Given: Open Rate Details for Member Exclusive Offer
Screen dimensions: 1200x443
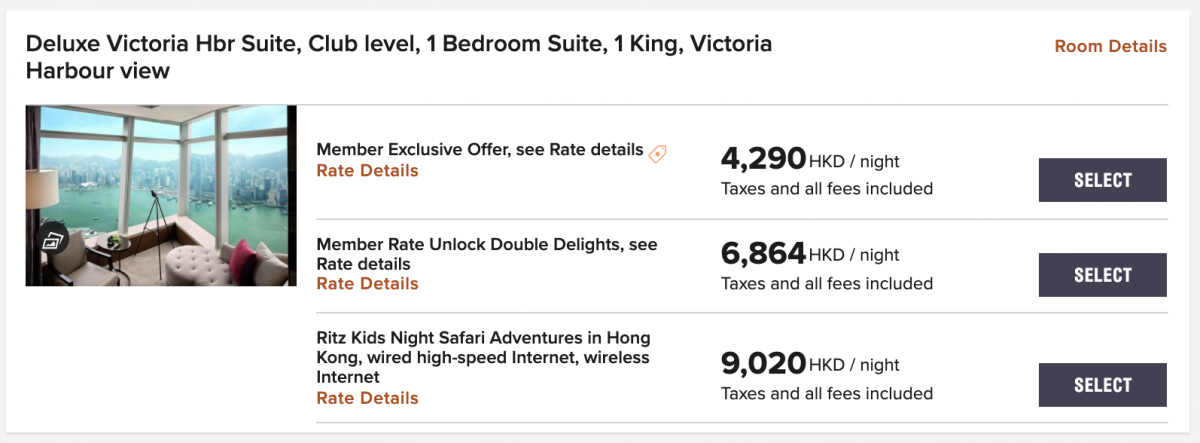Looking at the screenshot, I should pyautogui.click(x=367, y=171).
